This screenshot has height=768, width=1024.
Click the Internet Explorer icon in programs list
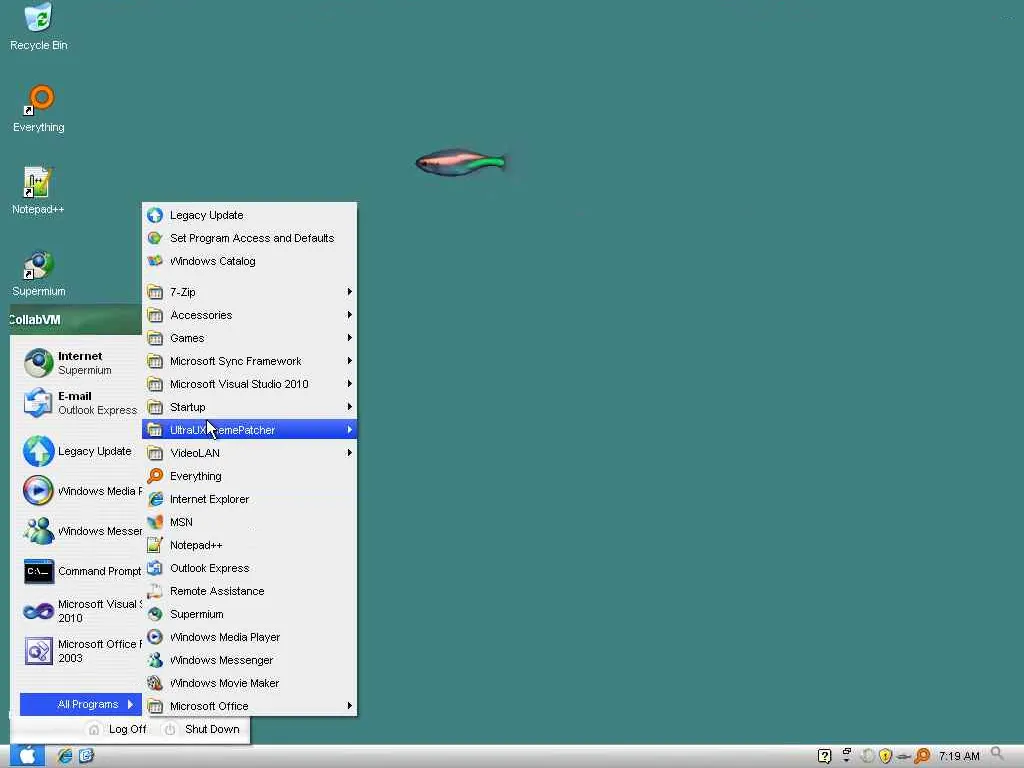(155, 499)
